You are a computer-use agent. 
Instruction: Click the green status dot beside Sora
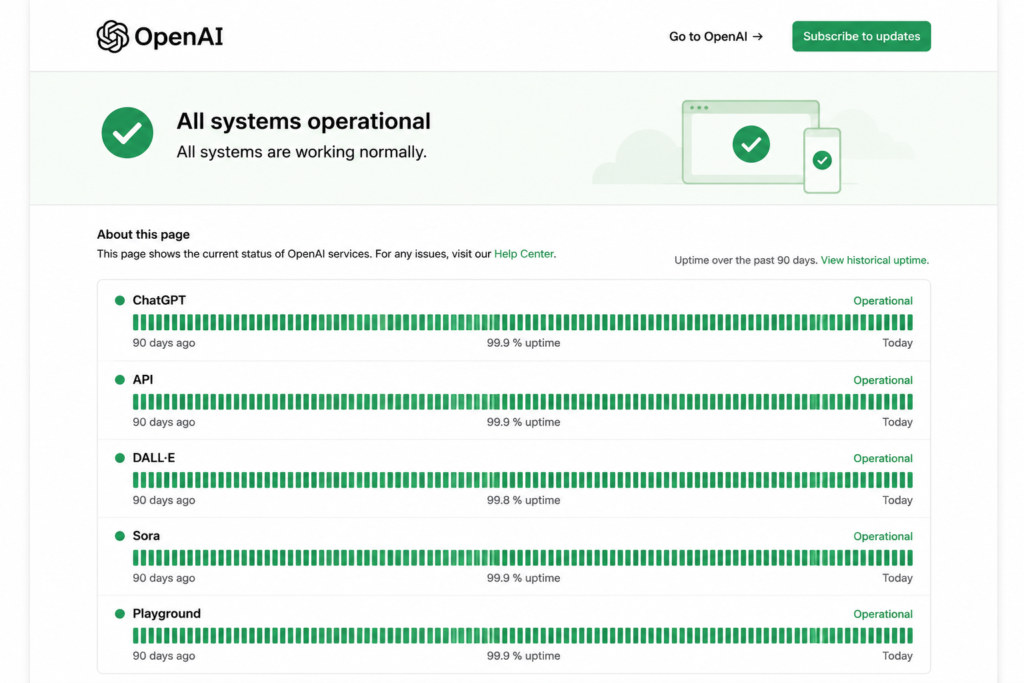tap(120, 535)
